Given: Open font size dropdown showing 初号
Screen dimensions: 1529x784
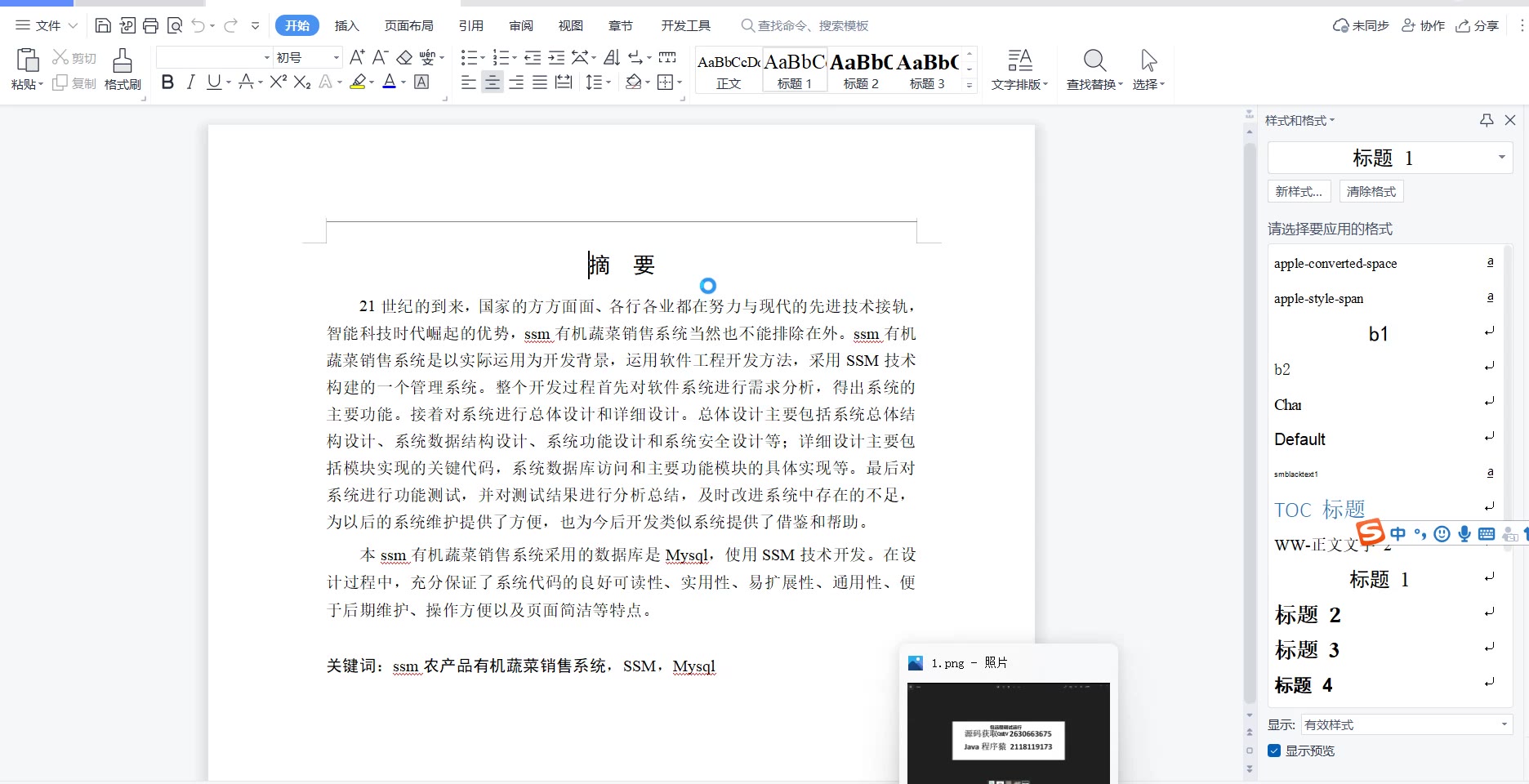Looking at the screenshot, I should (x=336, y=57).
